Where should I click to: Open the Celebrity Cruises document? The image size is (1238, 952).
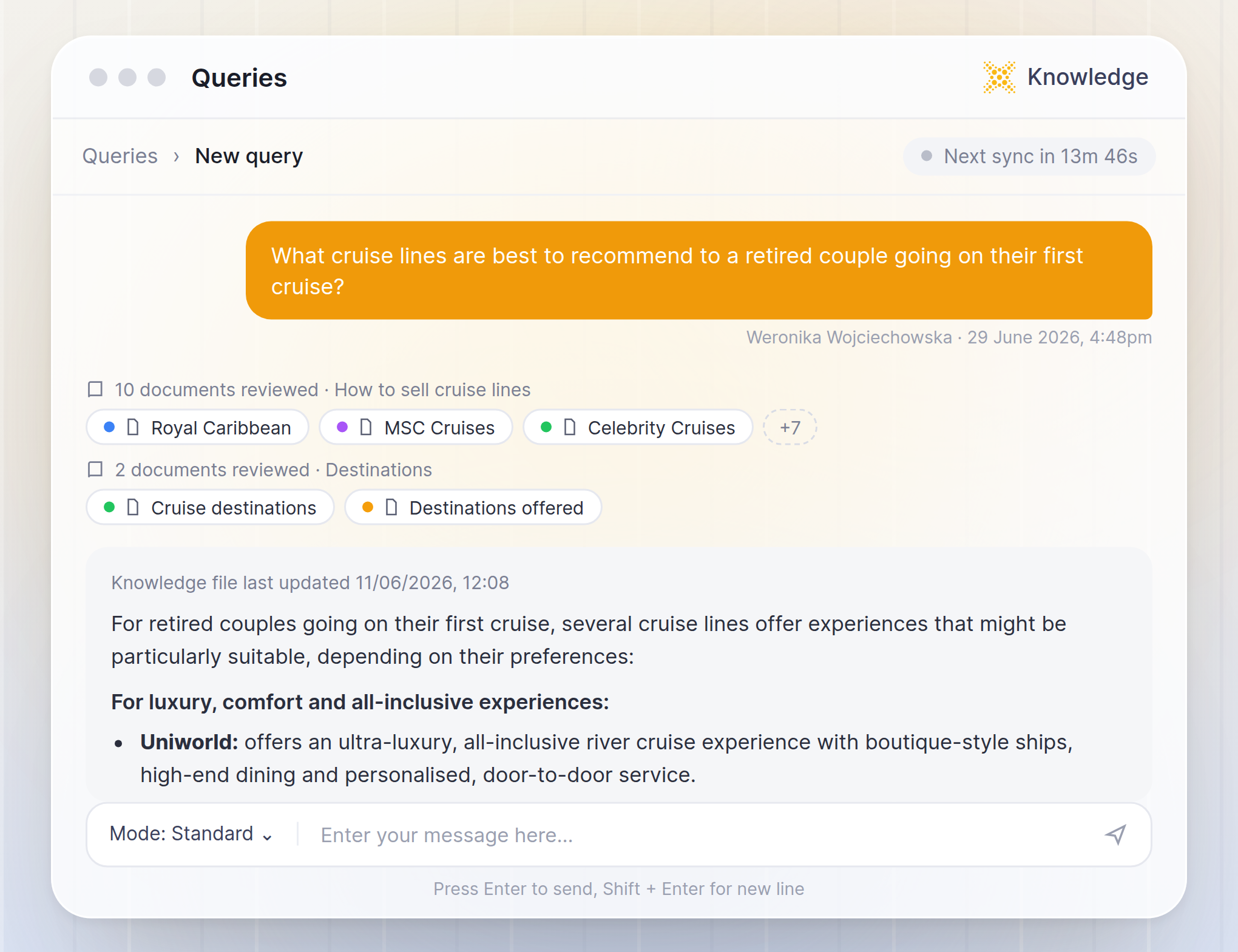pyautogui.click(x=638, y=427)
